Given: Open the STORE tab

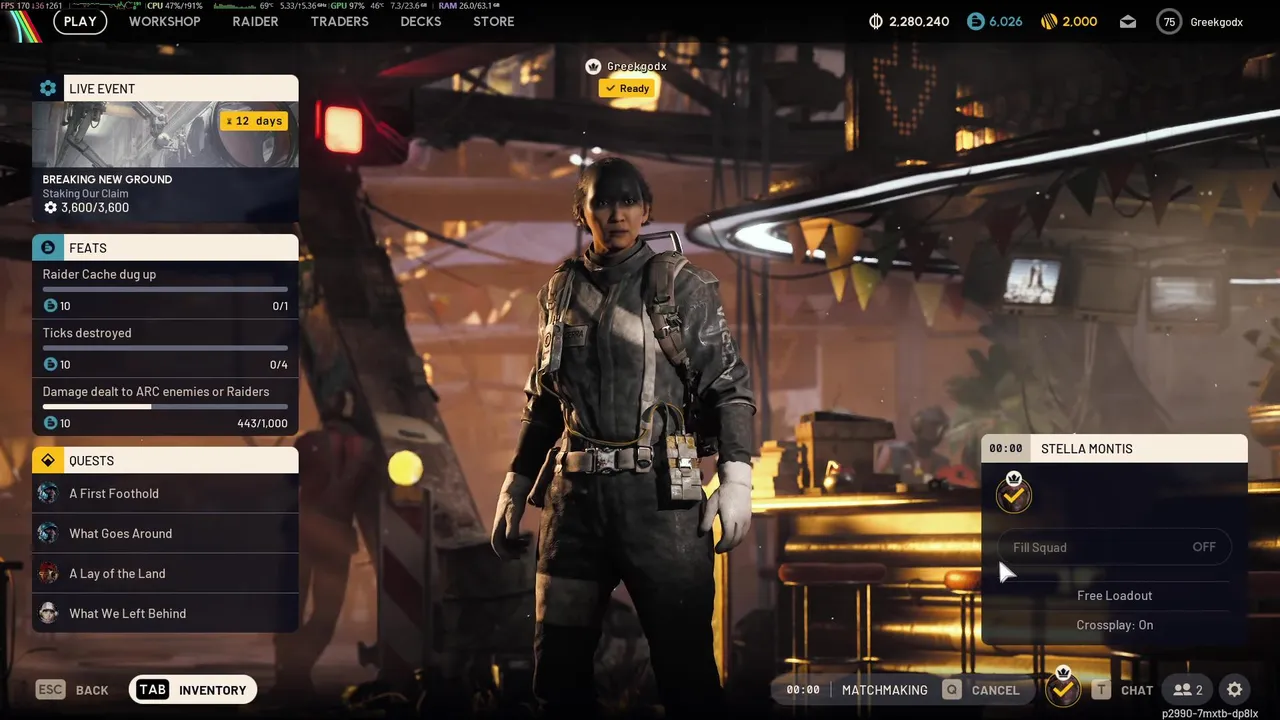Looking at the screenshot, I should coord(494,21).
